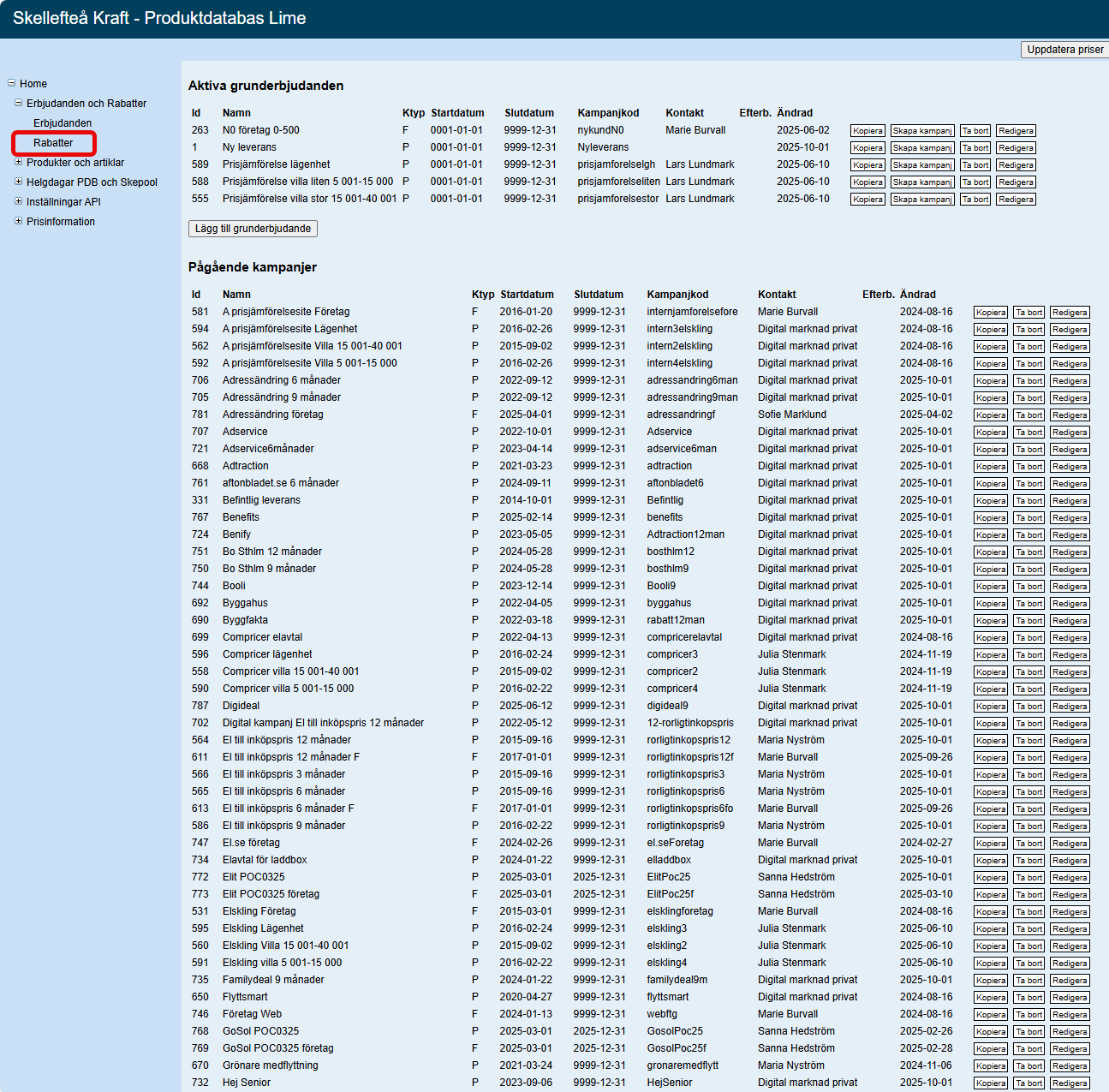
Task: Edit the Adservice campaign
Action: point(1070,433)
